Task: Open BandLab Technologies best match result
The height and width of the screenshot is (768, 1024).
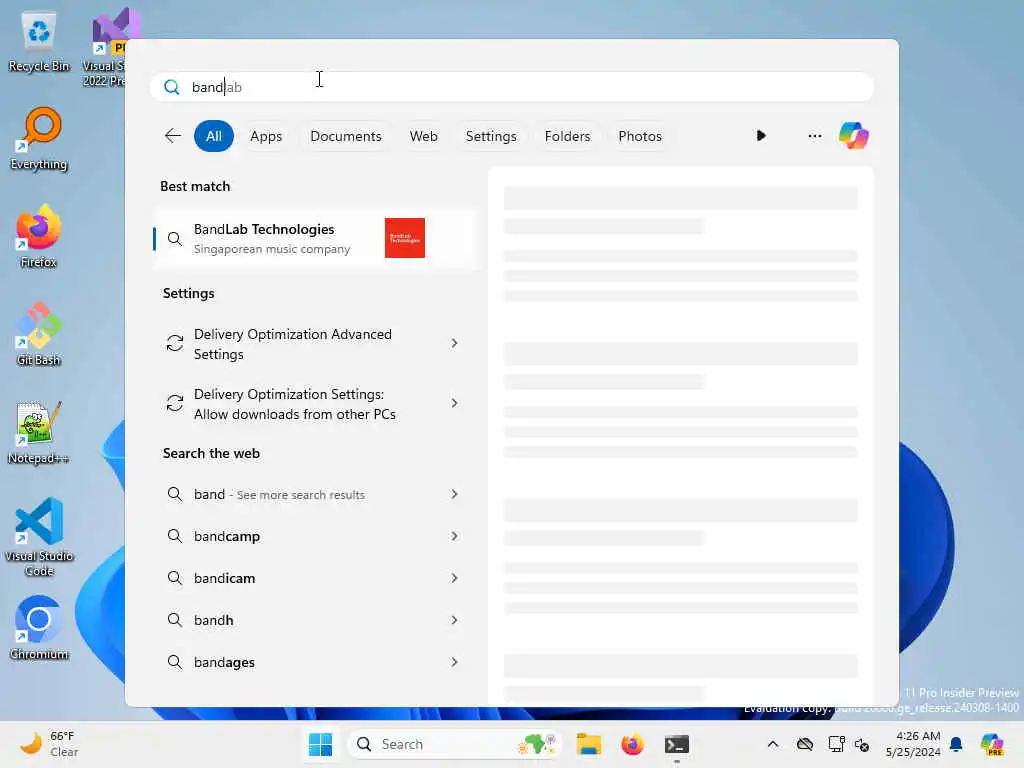Action: pos(316,238)
